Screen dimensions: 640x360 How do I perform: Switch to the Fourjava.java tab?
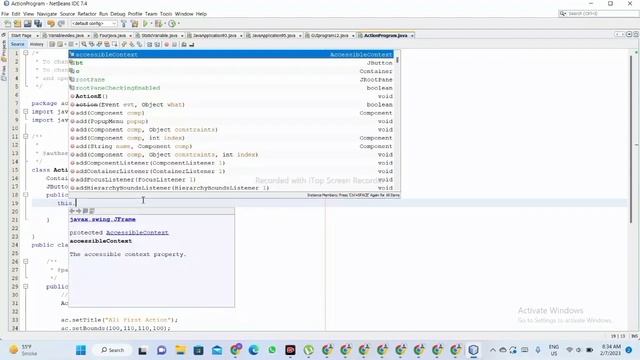point(112,36)
